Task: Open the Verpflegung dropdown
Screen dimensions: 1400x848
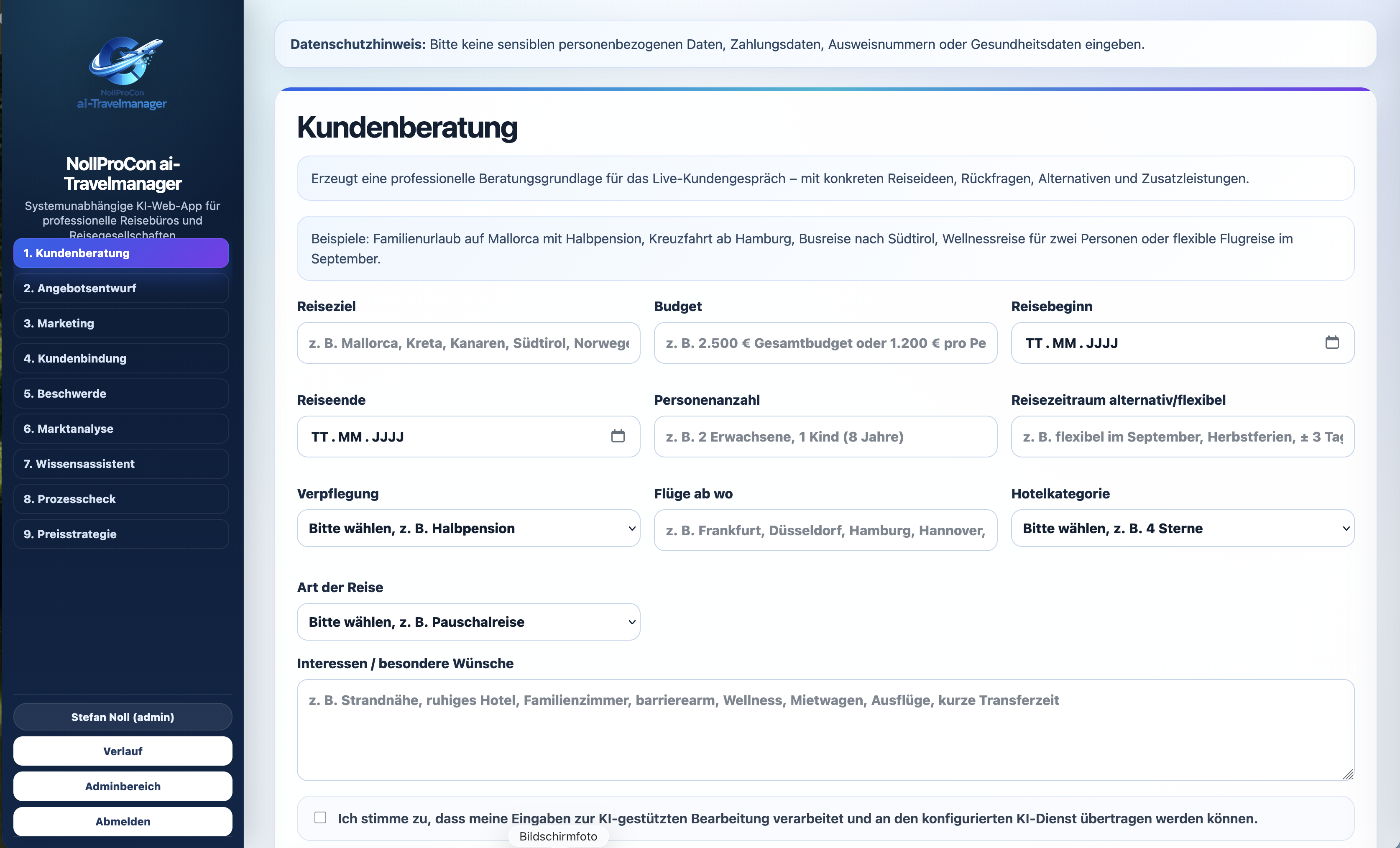Action: (468, 528)
